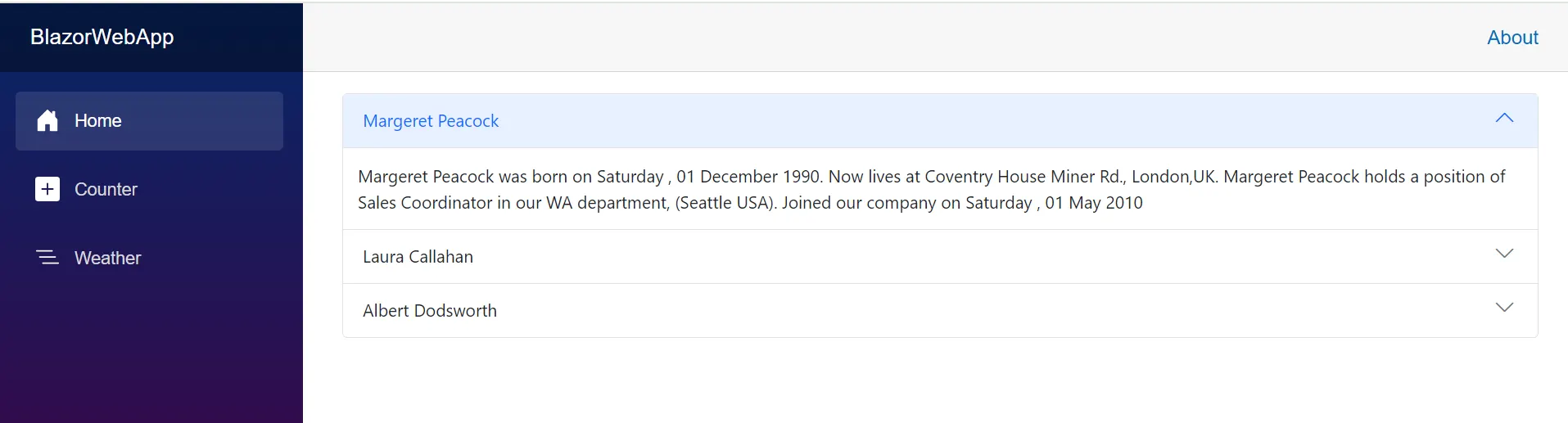Click the BlazorWebApp brand title
The image size is (1568, 423).
click(102, 37)
